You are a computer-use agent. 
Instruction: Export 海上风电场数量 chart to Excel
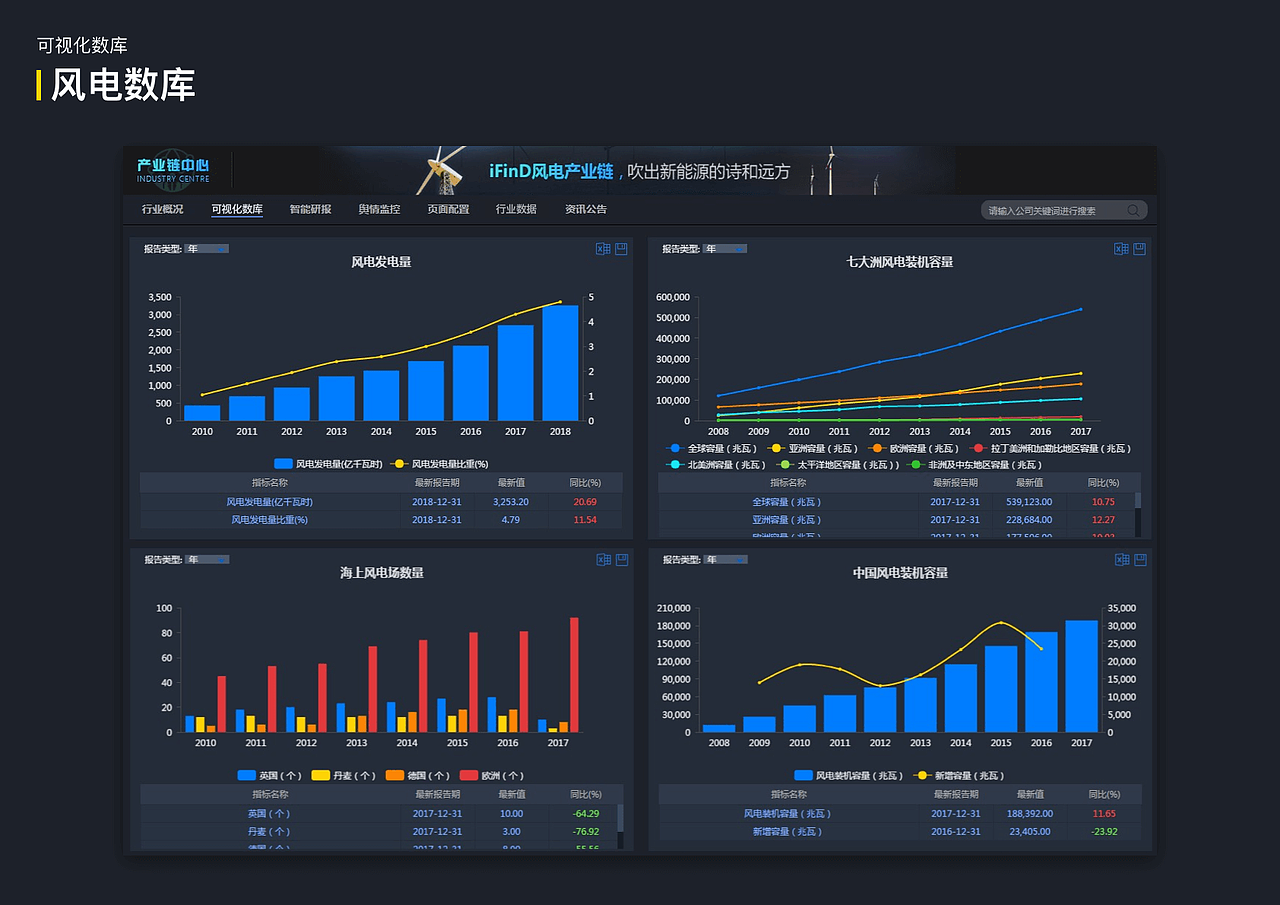[x=603, y=560]
